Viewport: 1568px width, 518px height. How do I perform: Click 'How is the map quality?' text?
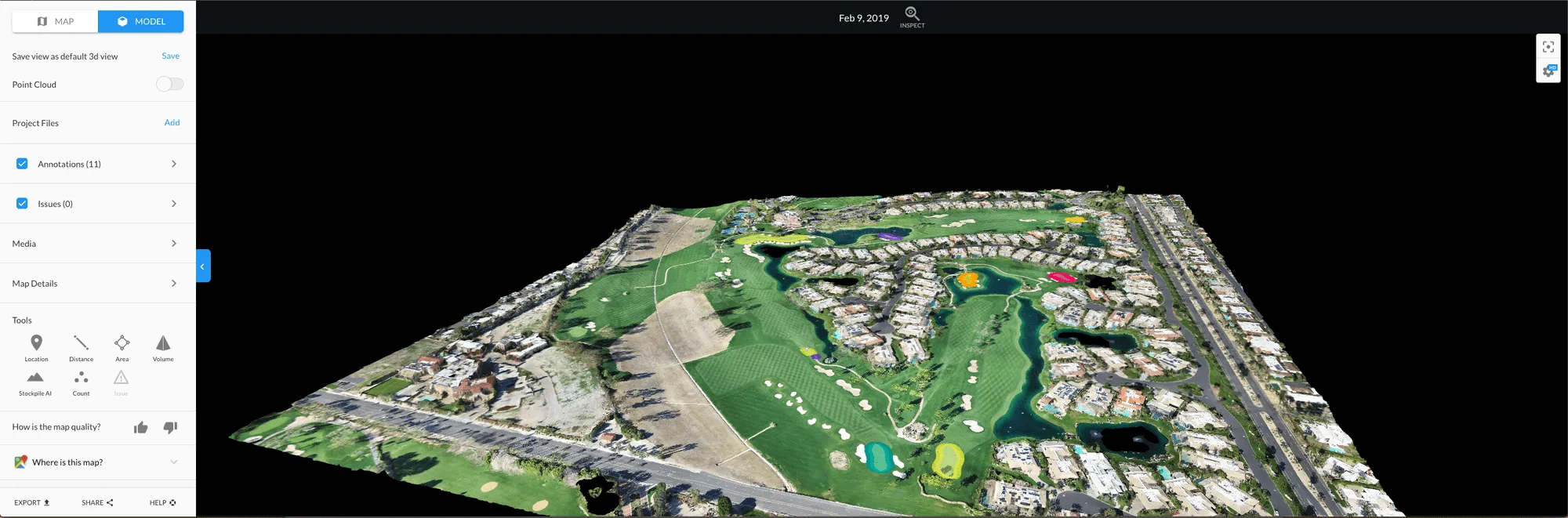[56, 427]
